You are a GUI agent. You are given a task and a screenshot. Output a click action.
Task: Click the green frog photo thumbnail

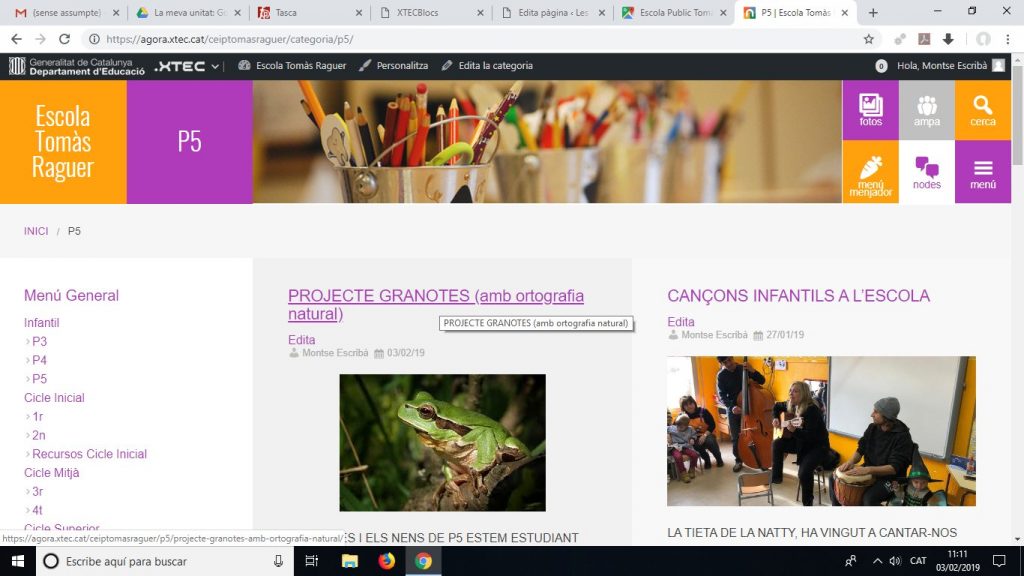tap(442, 442)
